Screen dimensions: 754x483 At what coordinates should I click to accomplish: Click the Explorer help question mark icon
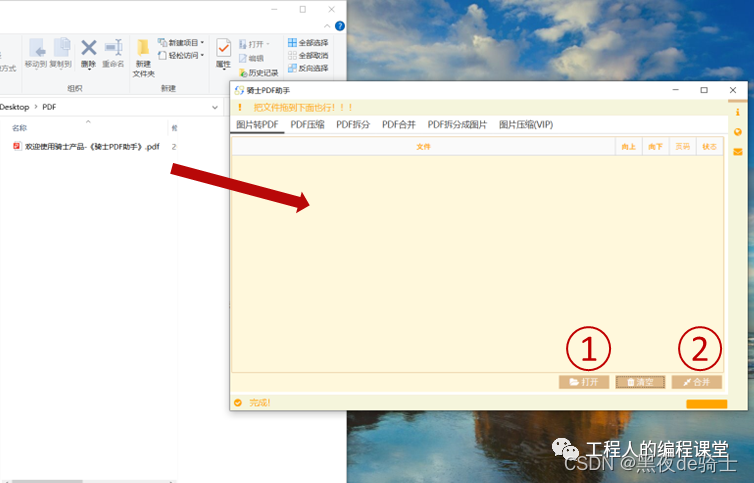pos(339,26)
